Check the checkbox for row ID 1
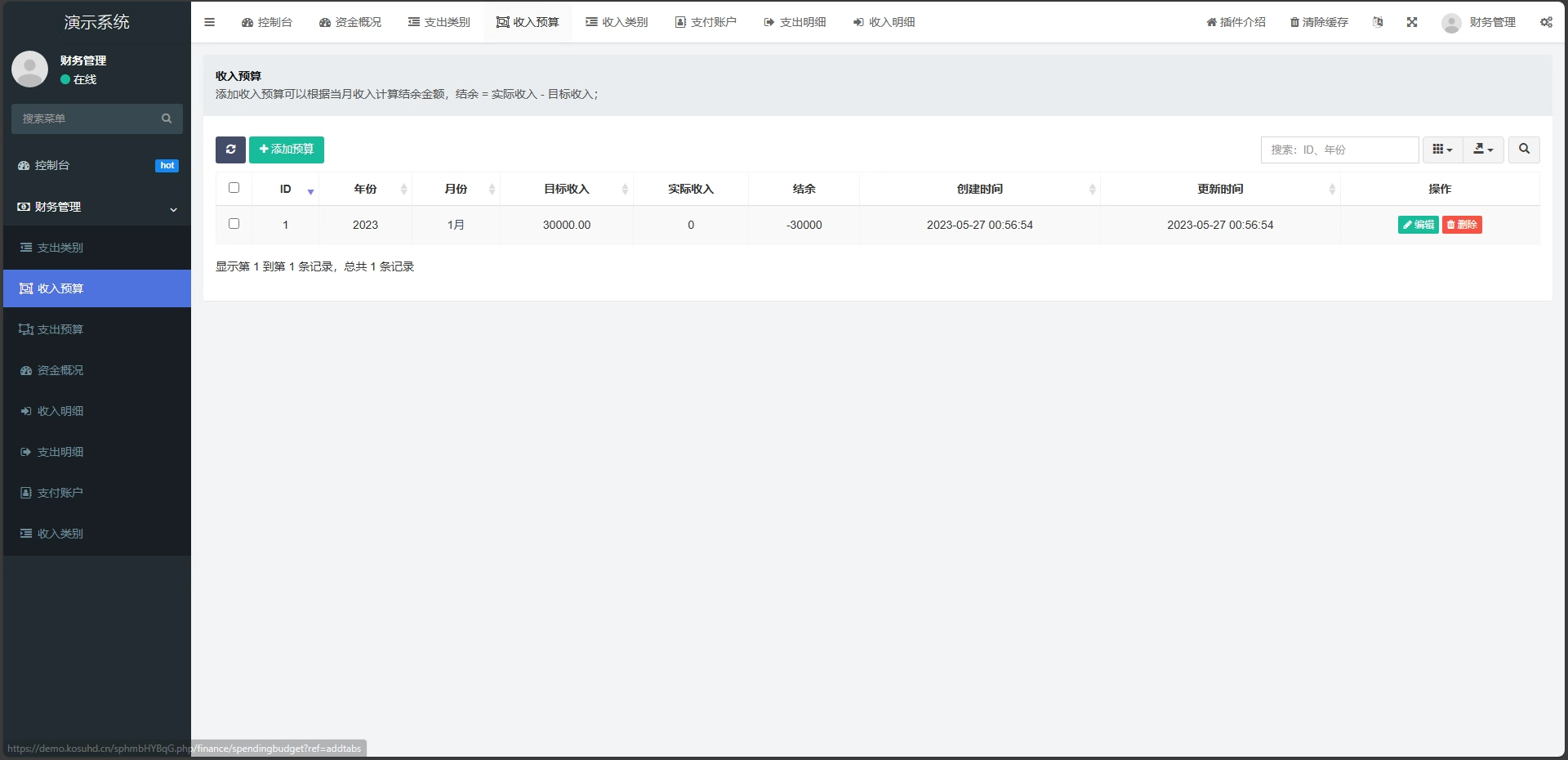The image size is (1568, 760). 234,224
